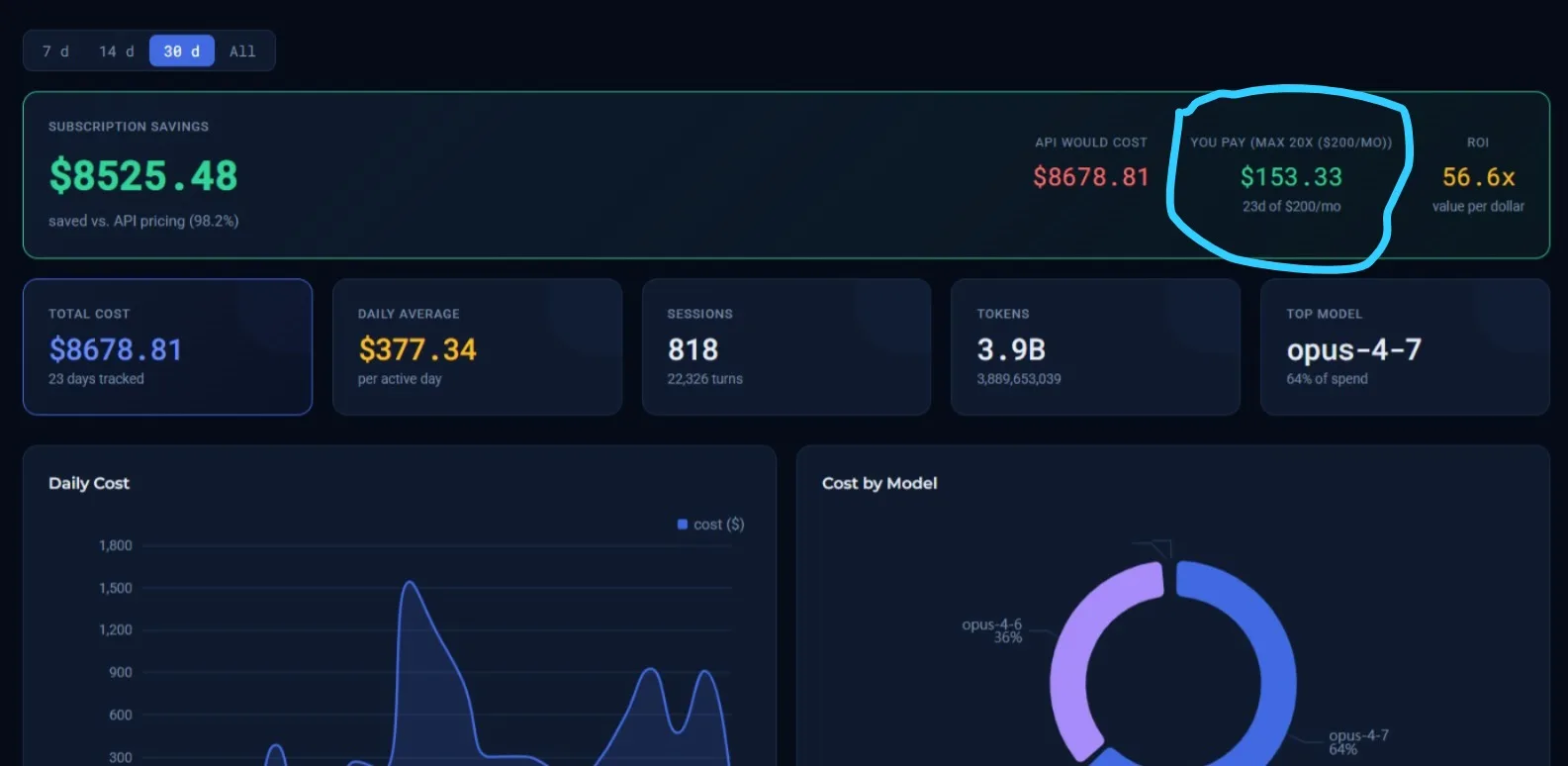The image size is (1568, 766).
Task: Click the red $8678.81 API cost value
Action: coord(1091,177)
